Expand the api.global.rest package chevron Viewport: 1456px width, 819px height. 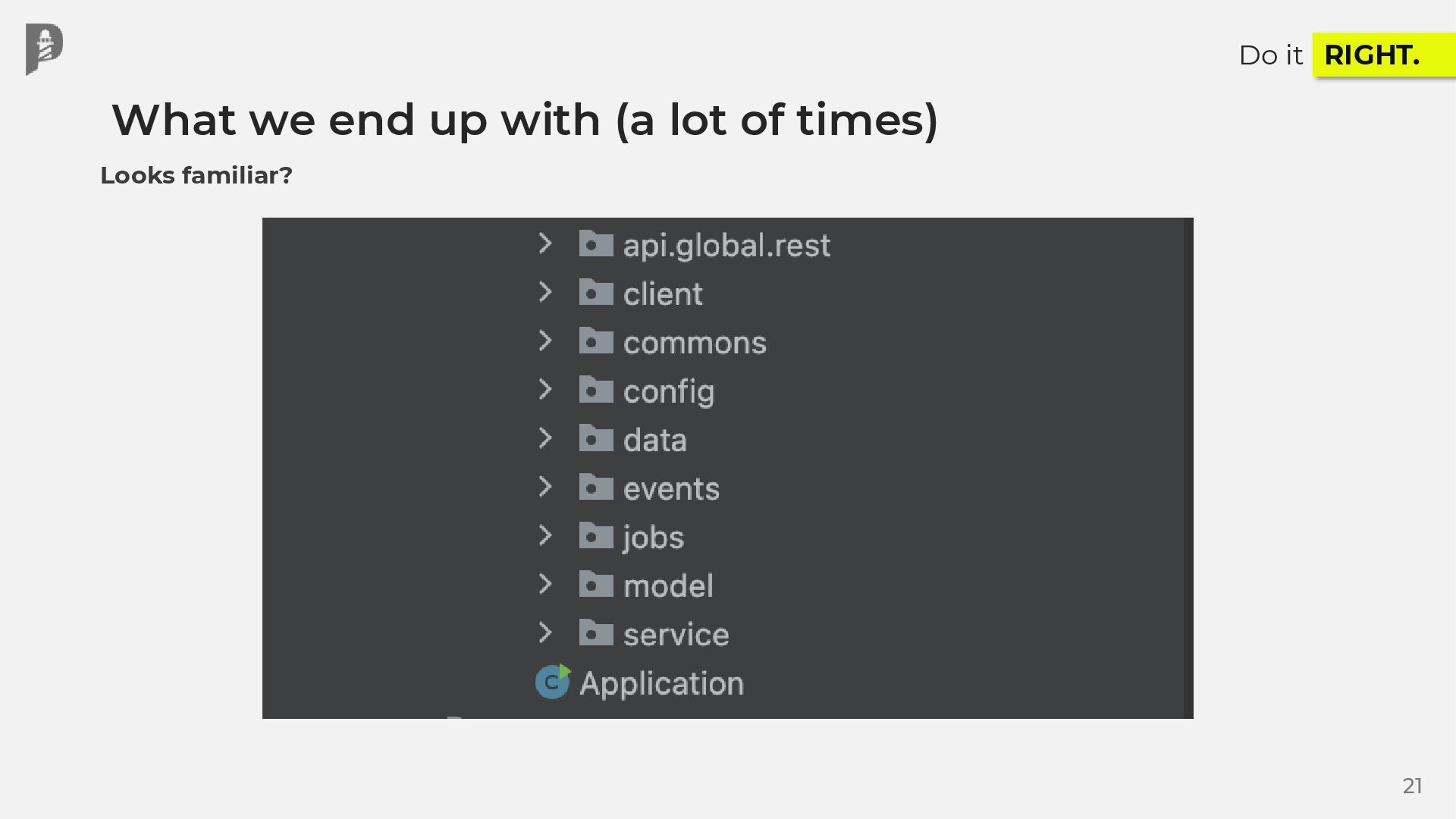[544, 243]
